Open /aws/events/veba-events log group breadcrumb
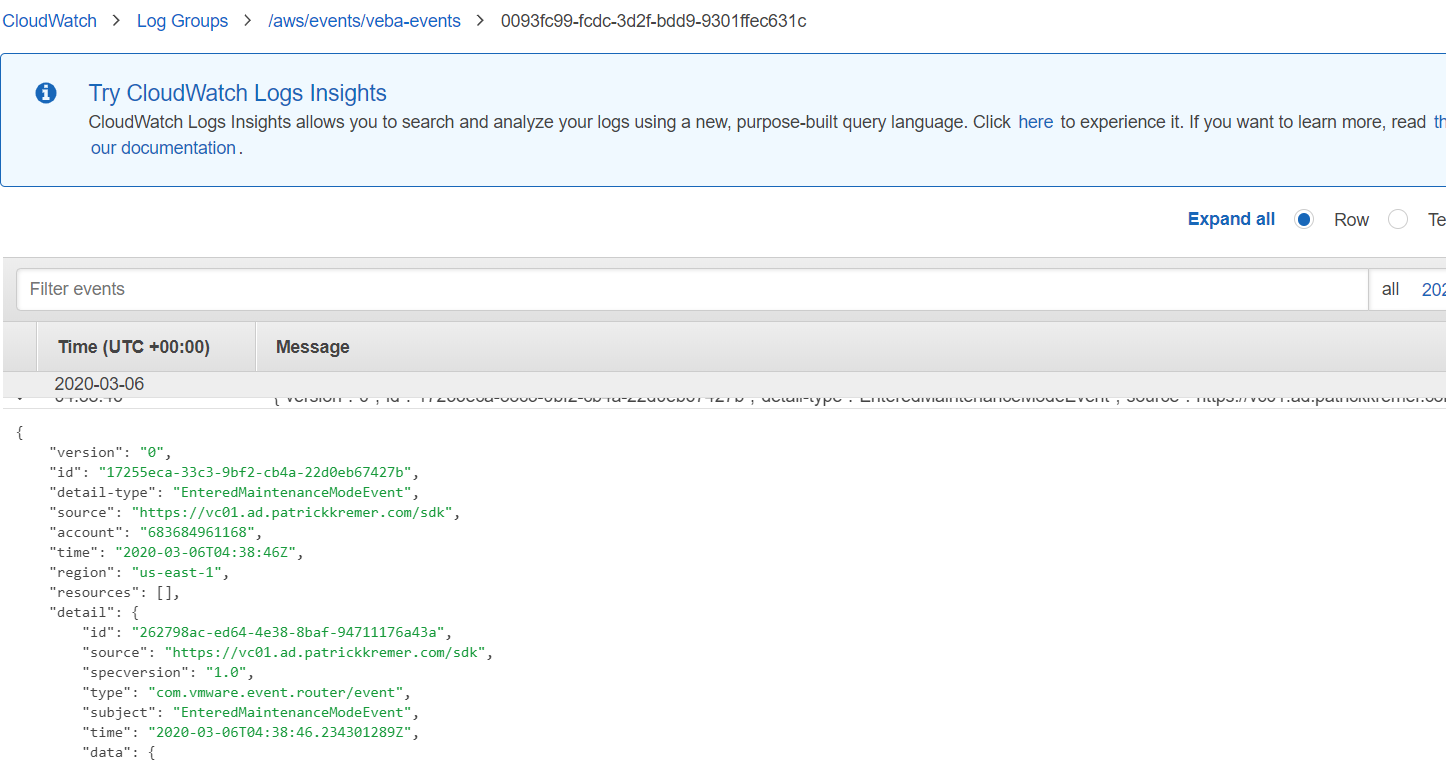 coord(364,21)
